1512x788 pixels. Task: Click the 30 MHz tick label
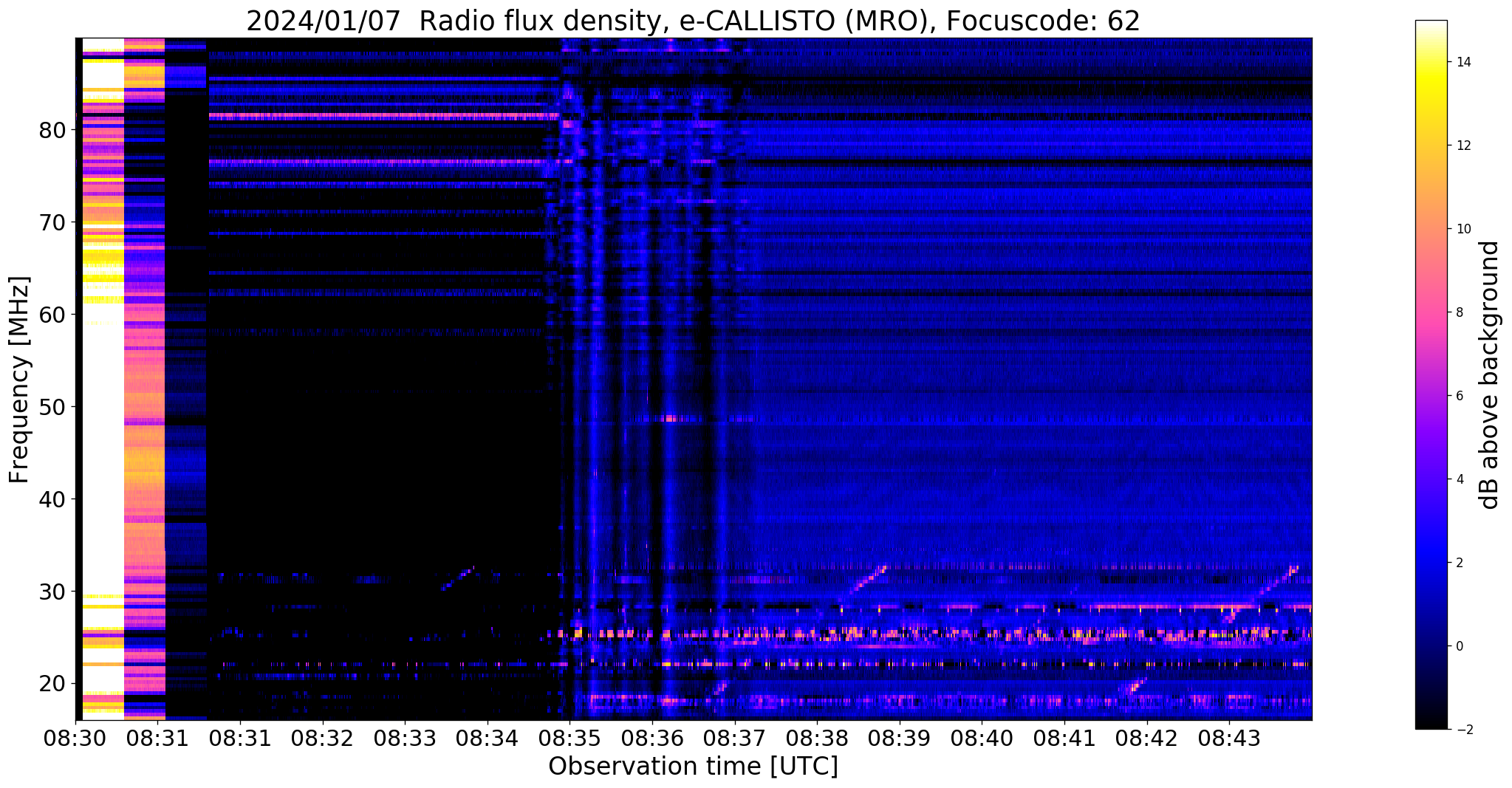point(52,592)
